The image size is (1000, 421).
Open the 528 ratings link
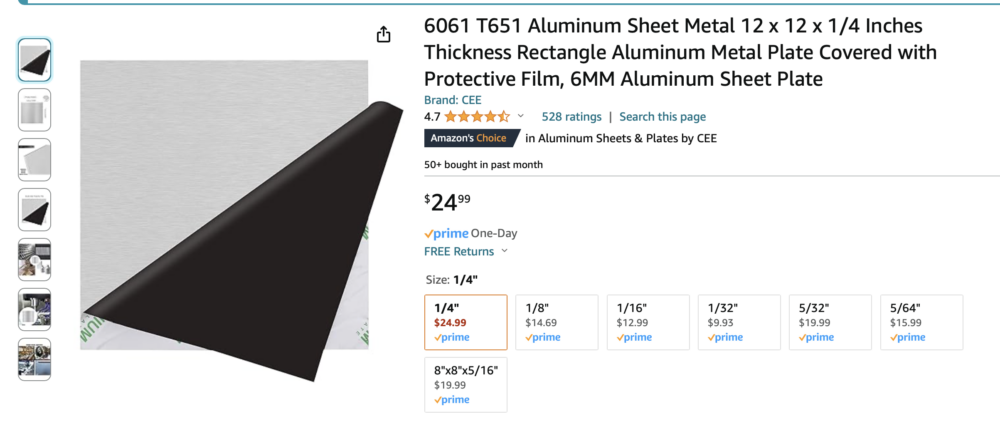point(571,117)
